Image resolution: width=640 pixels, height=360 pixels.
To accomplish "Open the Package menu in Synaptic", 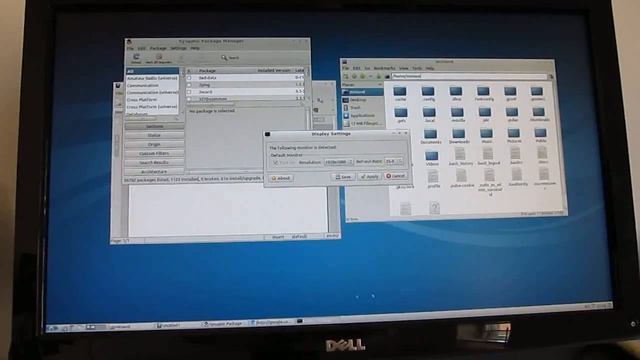I will (158, 48).
